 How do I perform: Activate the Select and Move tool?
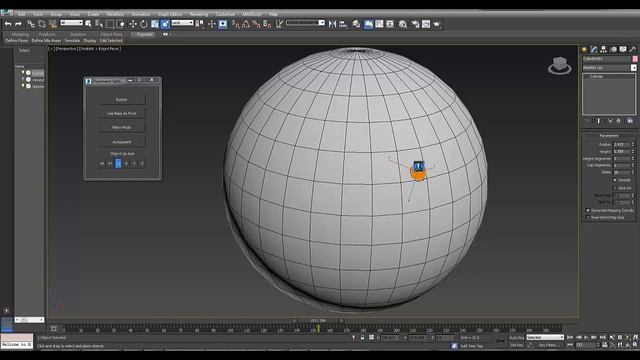[x=133, y=24]
